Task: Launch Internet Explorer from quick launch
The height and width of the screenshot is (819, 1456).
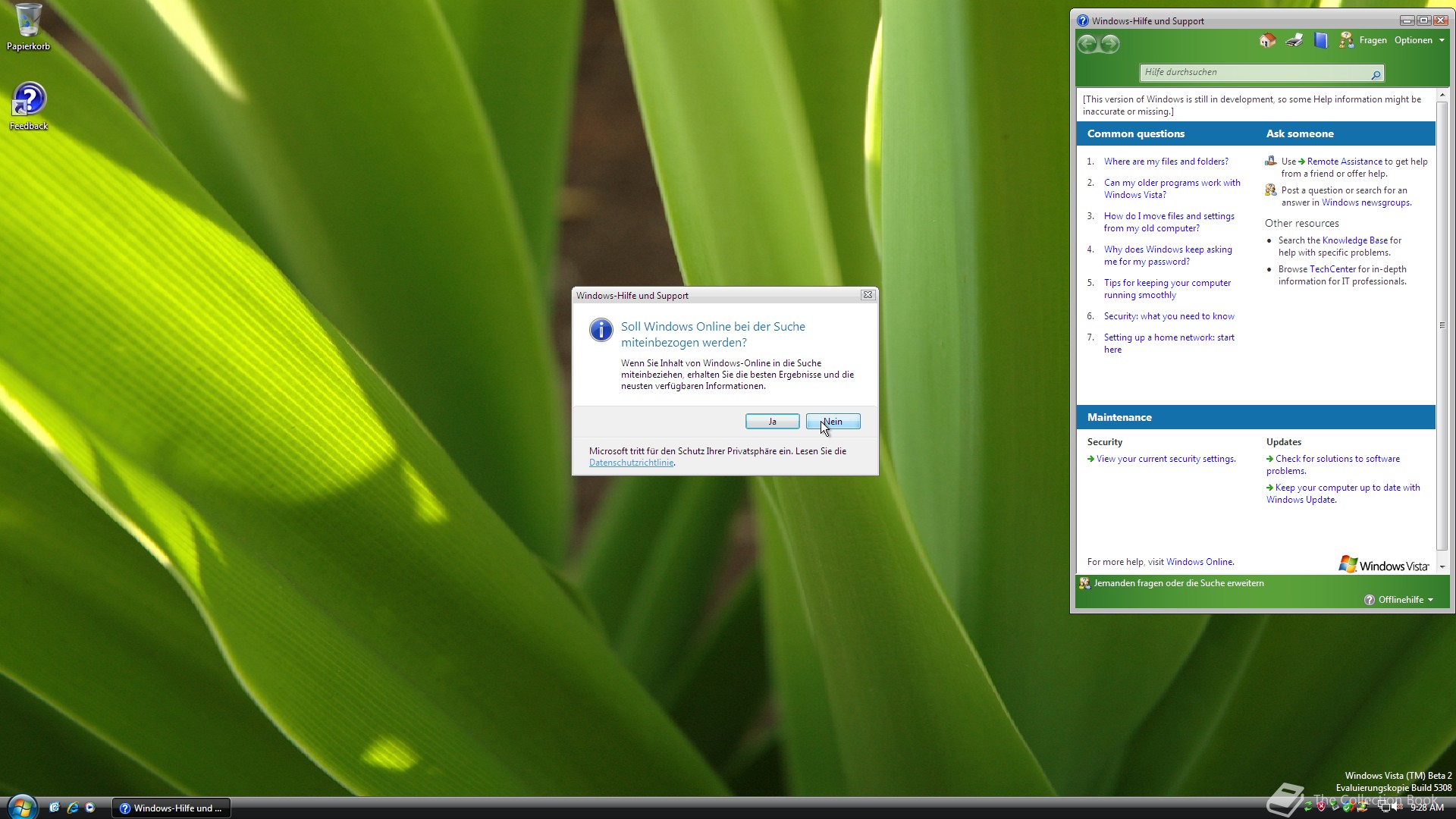Action: [73, 808]
